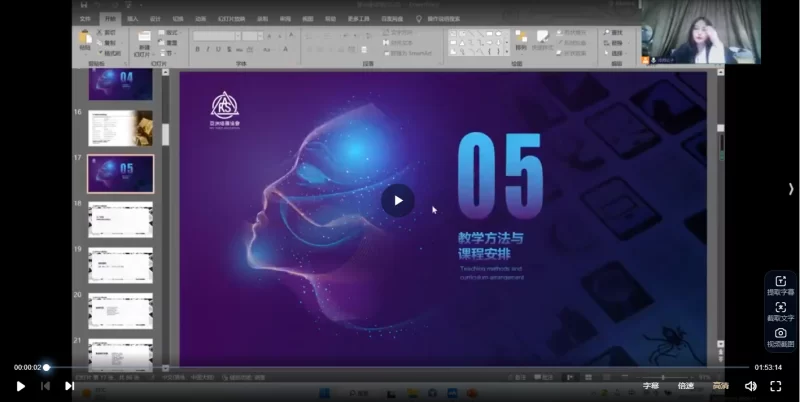Click the slide title 教学方法与课程安排

pos(490,245)
